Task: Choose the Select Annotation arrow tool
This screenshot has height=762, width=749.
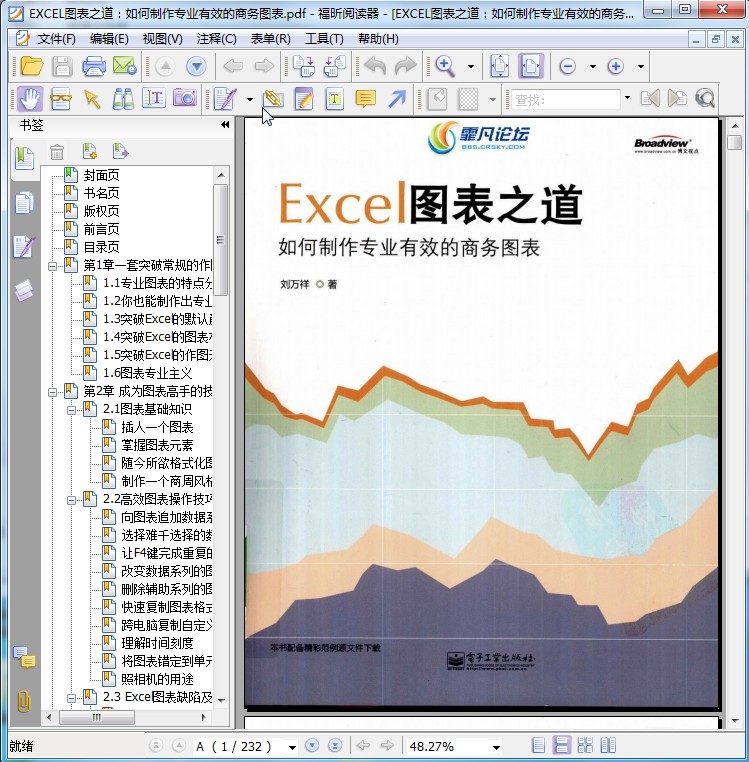Action: 92,99
